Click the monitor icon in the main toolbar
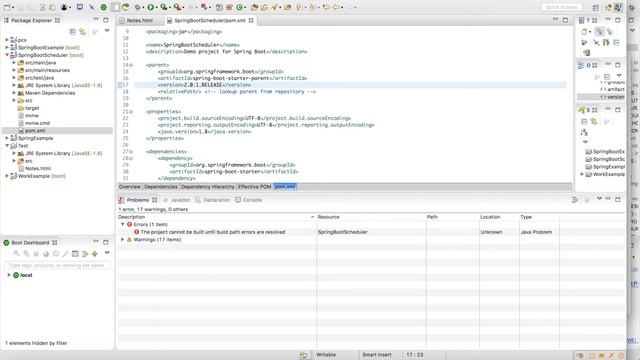Viewport: 640px width, 360px height. (80, 7)
